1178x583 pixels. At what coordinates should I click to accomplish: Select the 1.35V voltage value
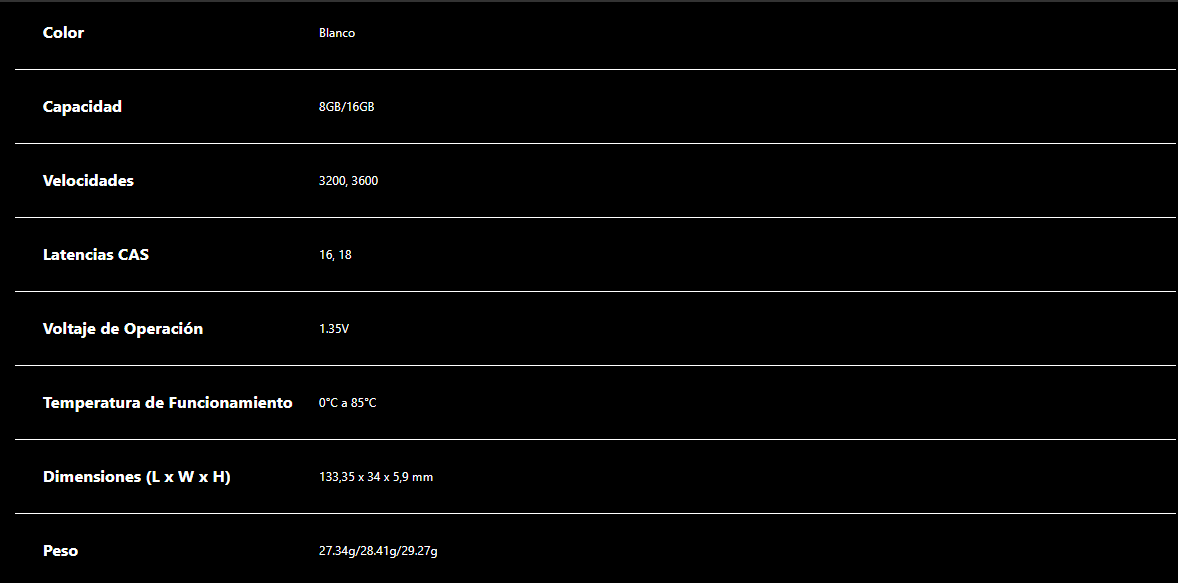pos(334,329)
